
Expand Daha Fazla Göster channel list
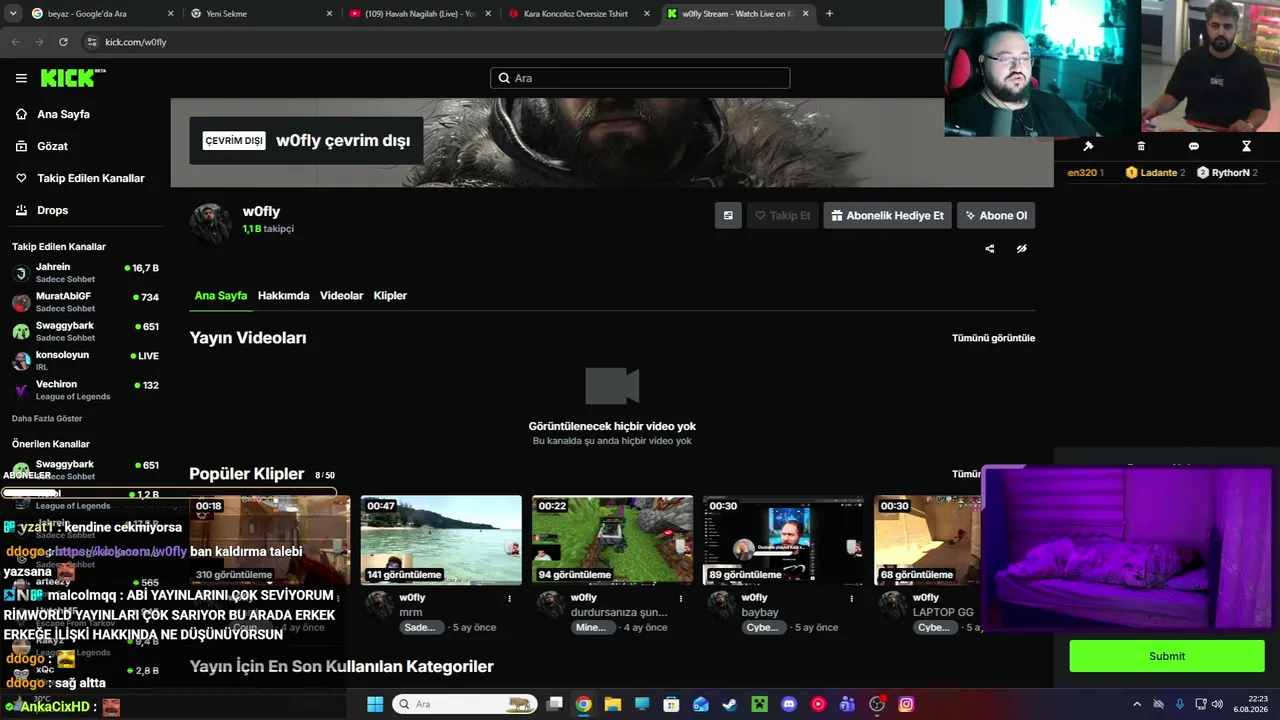click(47, 418)
